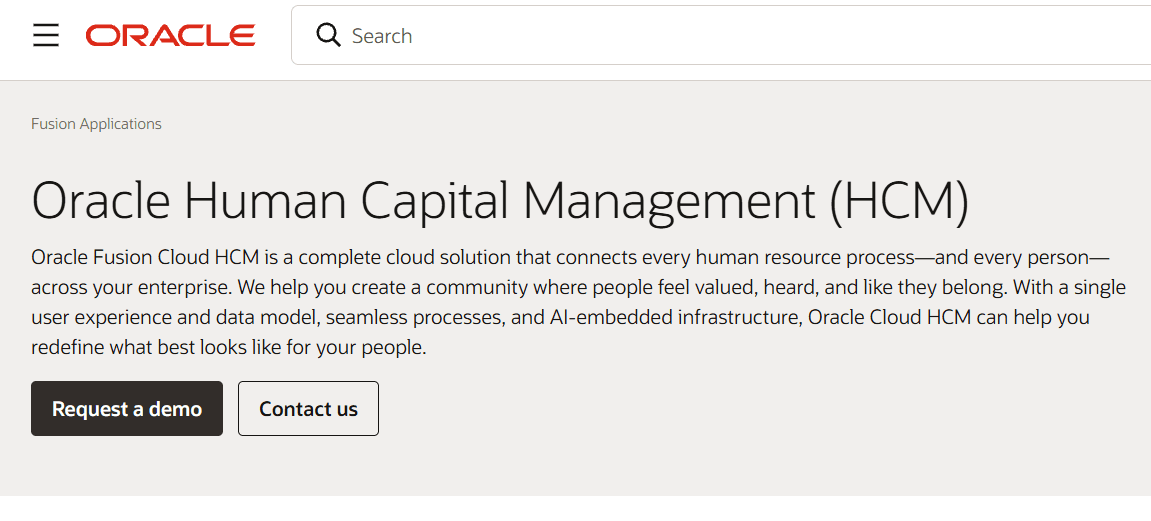Screen dimensions: 1151x521
Task: Click the Request a demo button
Action: click(x=127, y=409)
